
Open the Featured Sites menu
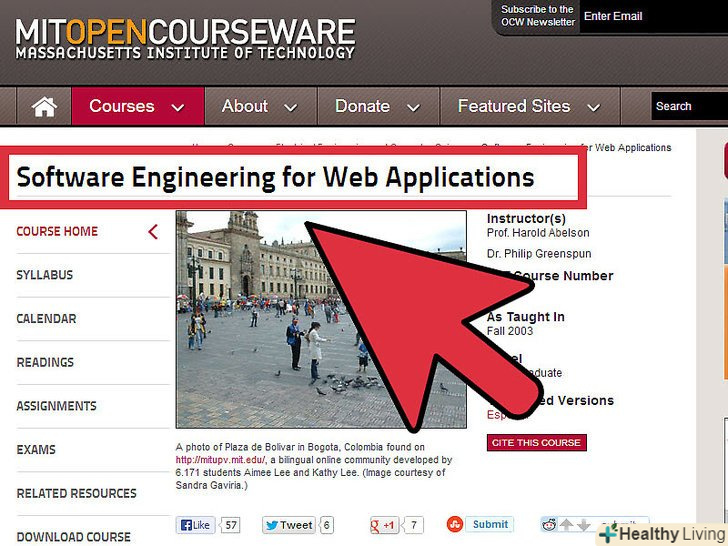pos(530,106)
